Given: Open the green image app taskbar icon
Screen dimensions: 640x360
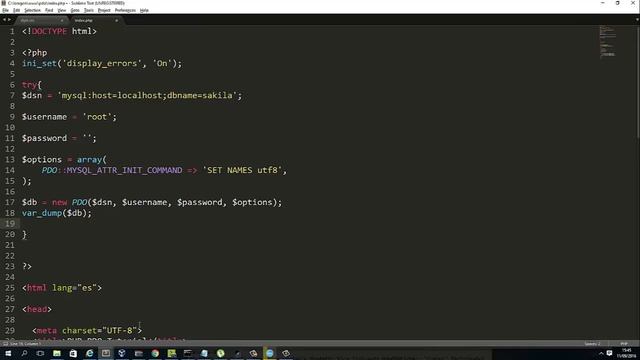Looking at the screenshot, I should tap(171, 353).
